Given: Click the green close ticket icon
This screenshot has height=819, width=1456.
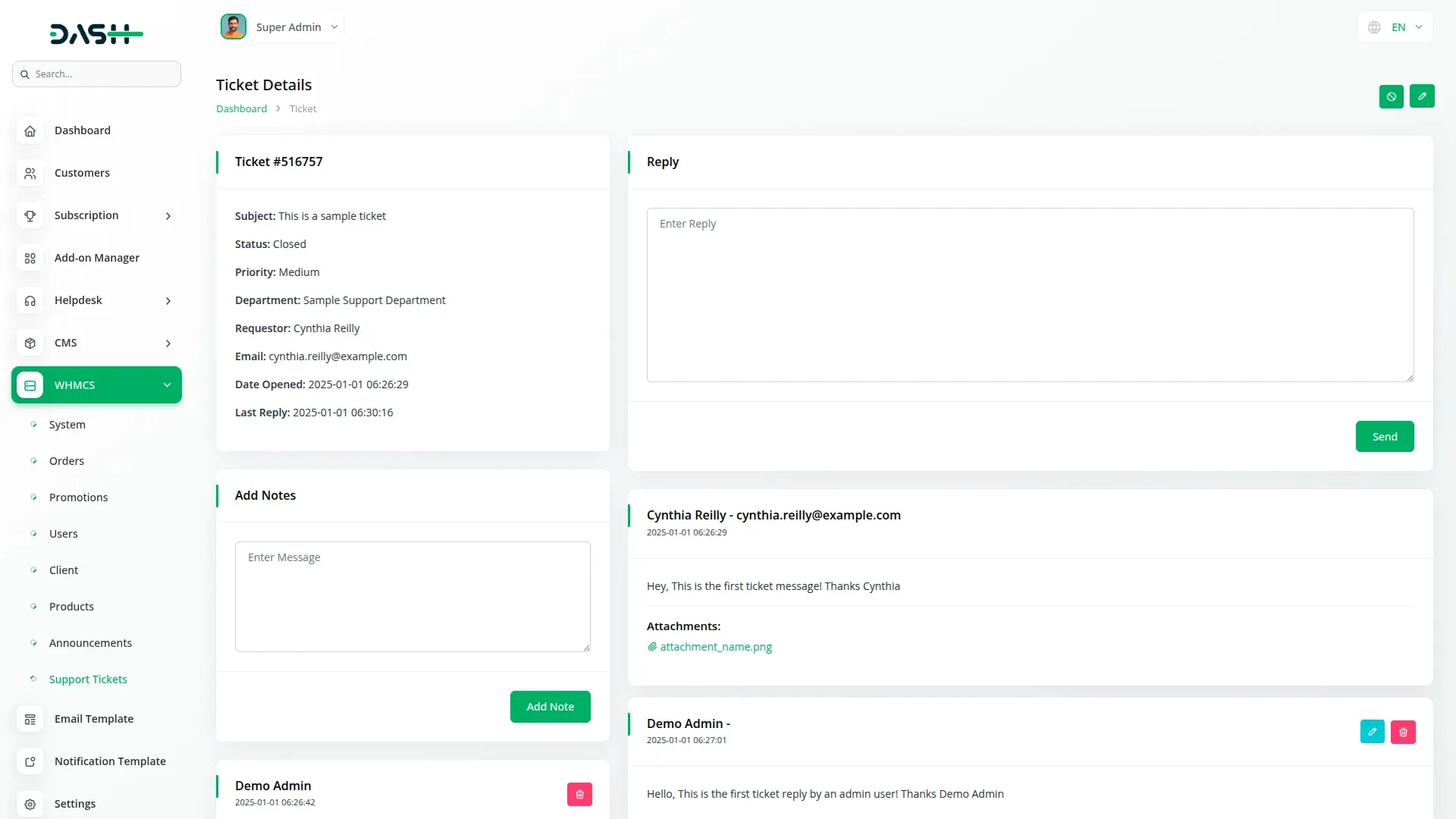Looking at the screenshot, I should click(1391, 96).
